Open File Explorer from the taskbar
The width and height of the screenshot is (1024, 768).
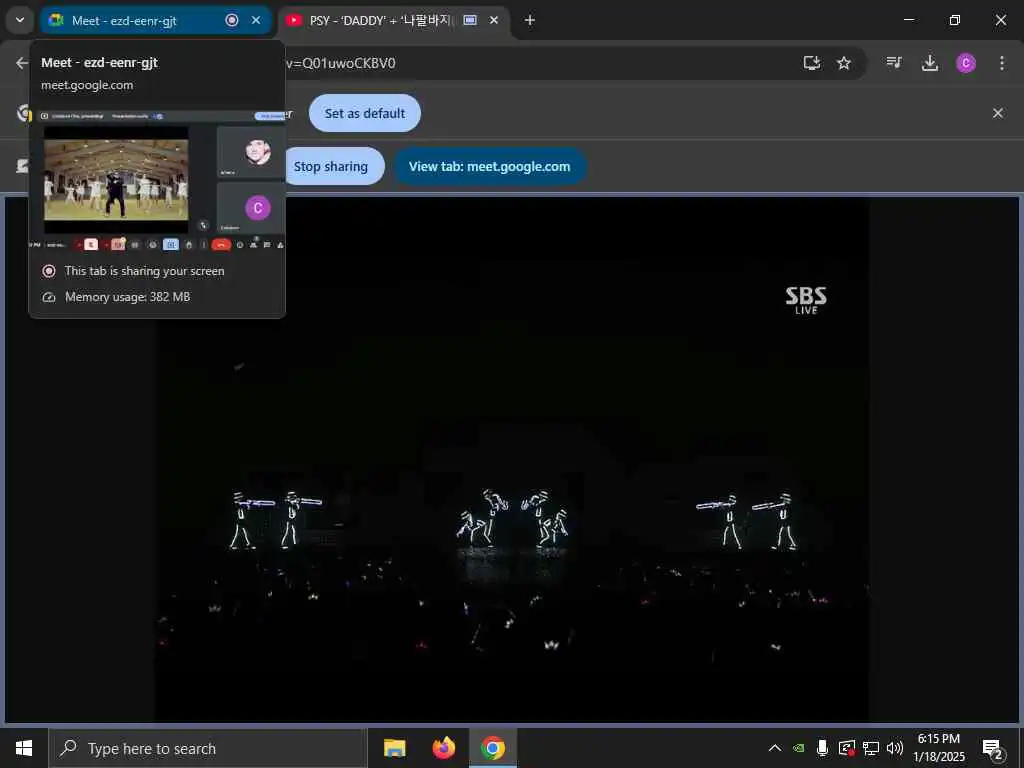(x=394, y=748)
